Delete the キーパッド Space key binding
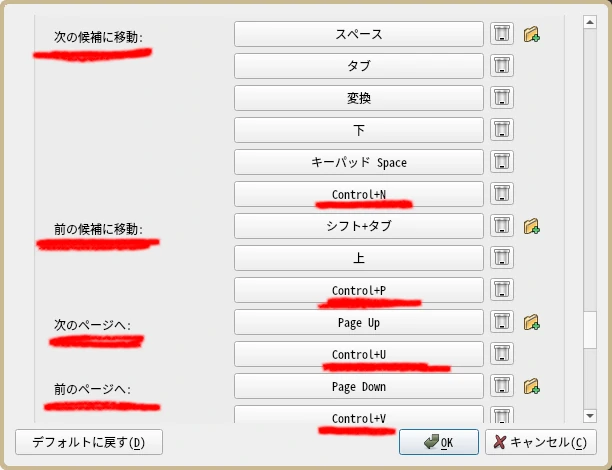The width and height of the screenshot is (612, 470). coord(501,162)
